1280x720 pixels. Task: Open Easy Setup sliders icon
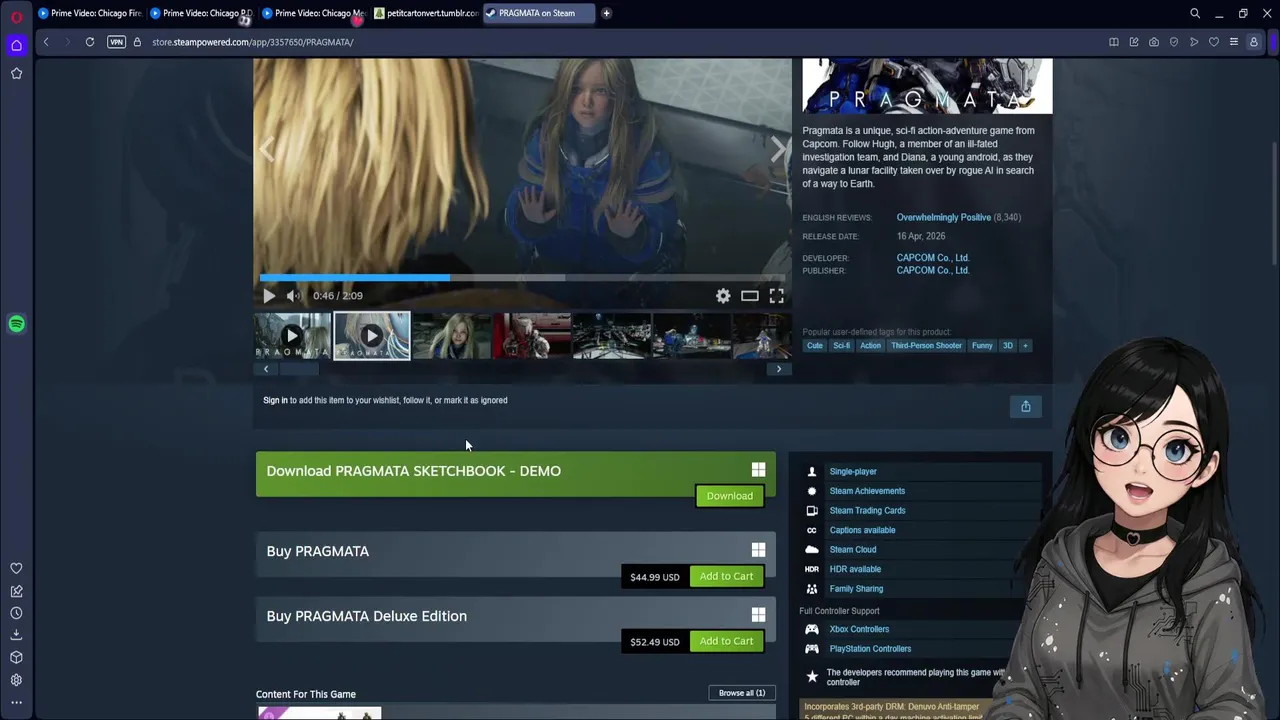1234,42
